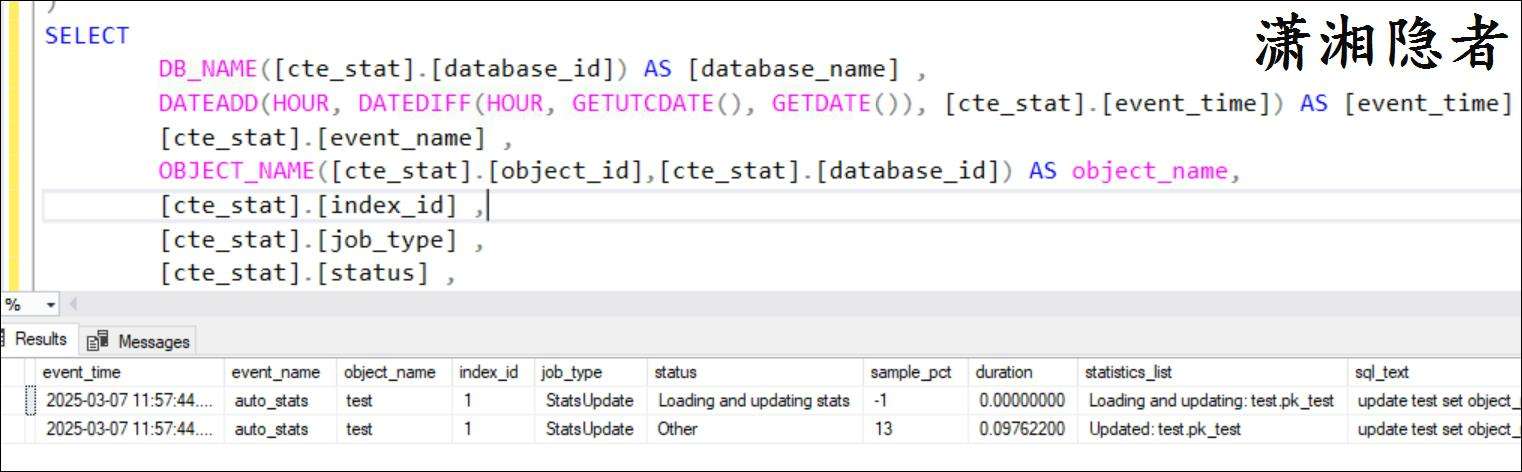Image resolution: width=1522 pixels, height=472 pixels.
Task: Click the 'Other' status cell
Action: pos(677,429)
